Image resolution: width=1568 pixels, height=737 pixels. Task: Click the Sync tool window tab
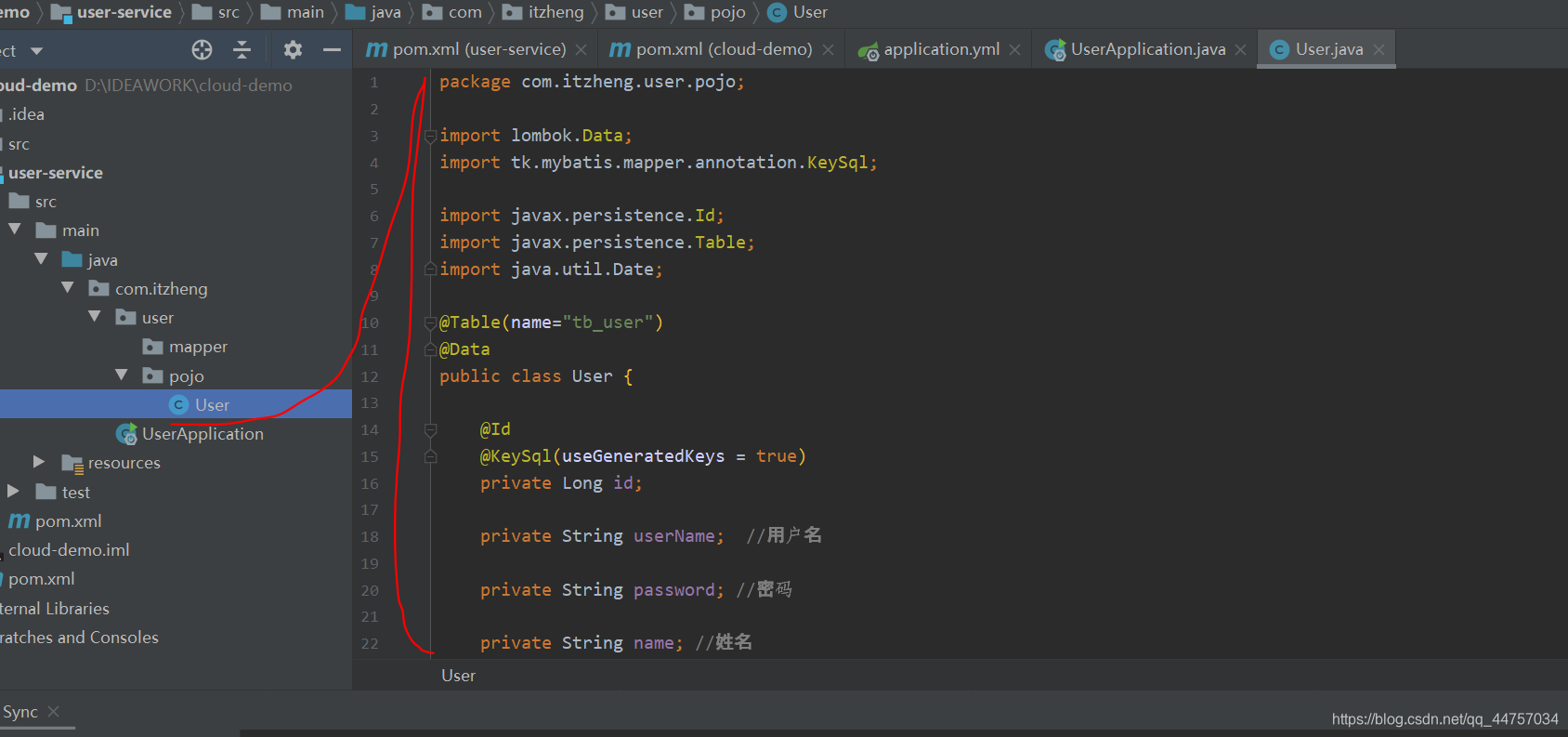20,712
